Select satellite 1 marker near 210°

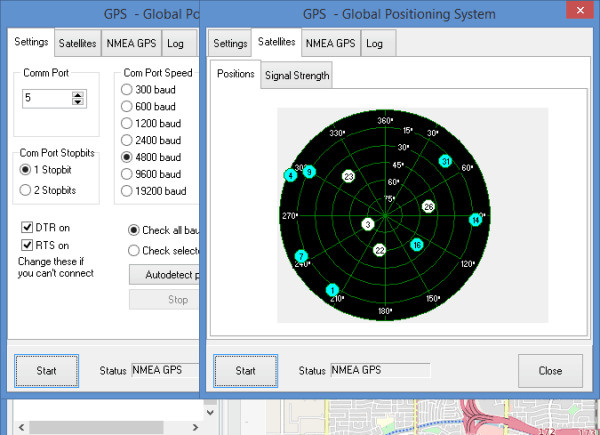332,290
